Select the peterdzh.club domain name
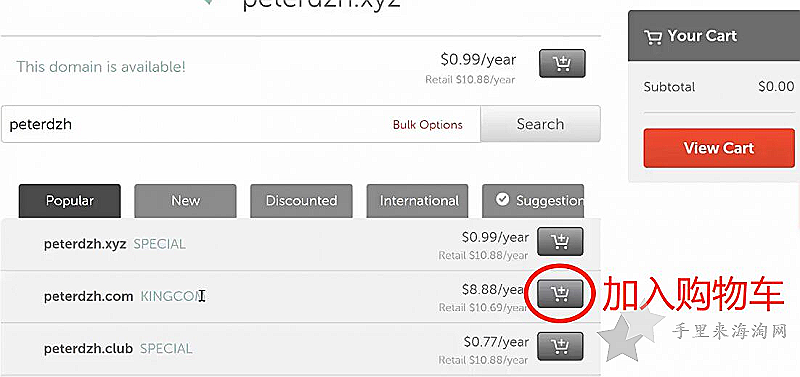This screenshot has width=800, height=377. click(x=88, y=349)
